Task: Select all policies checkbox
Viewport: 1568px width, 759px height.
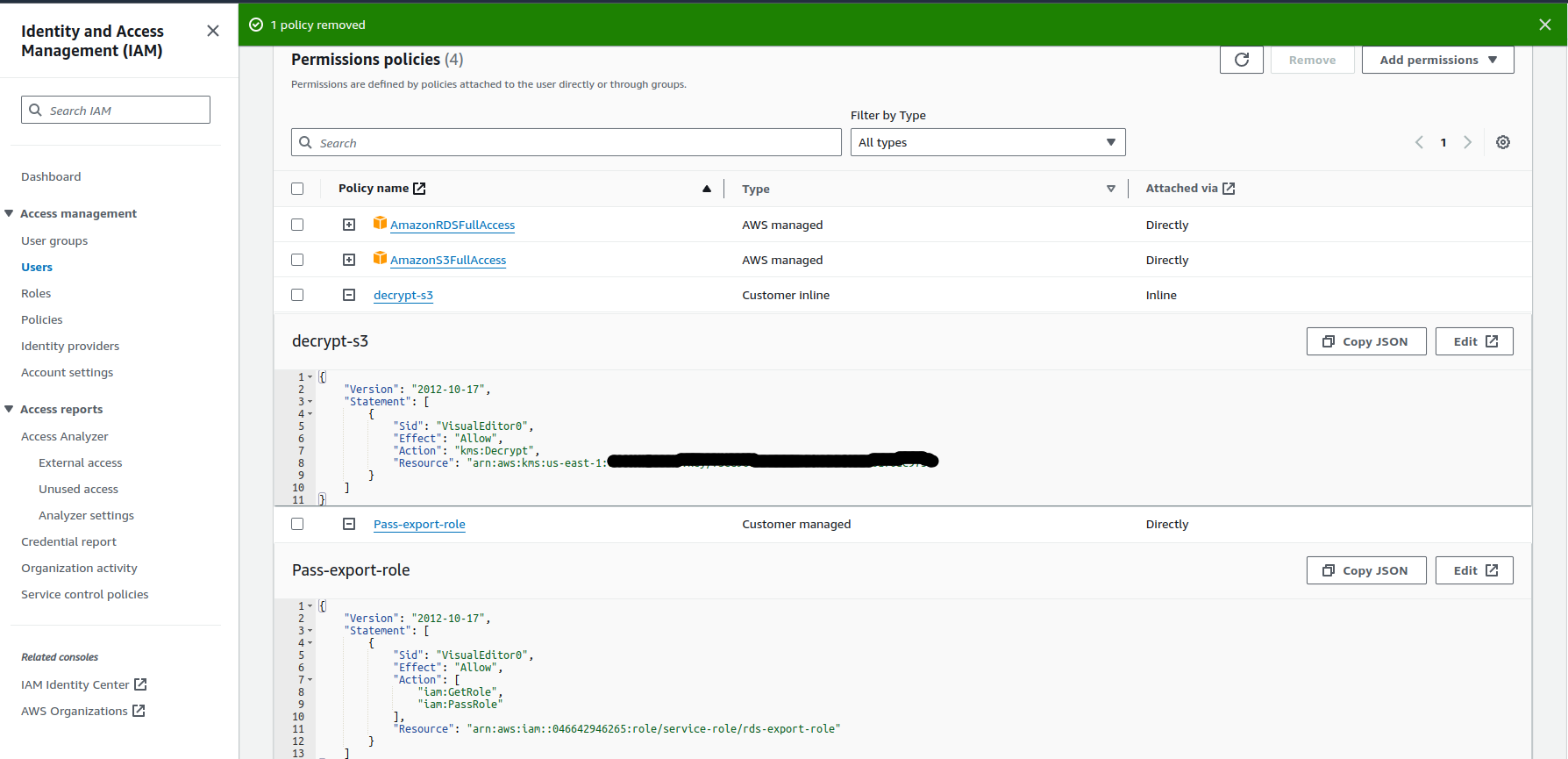Action: [297, 189]
